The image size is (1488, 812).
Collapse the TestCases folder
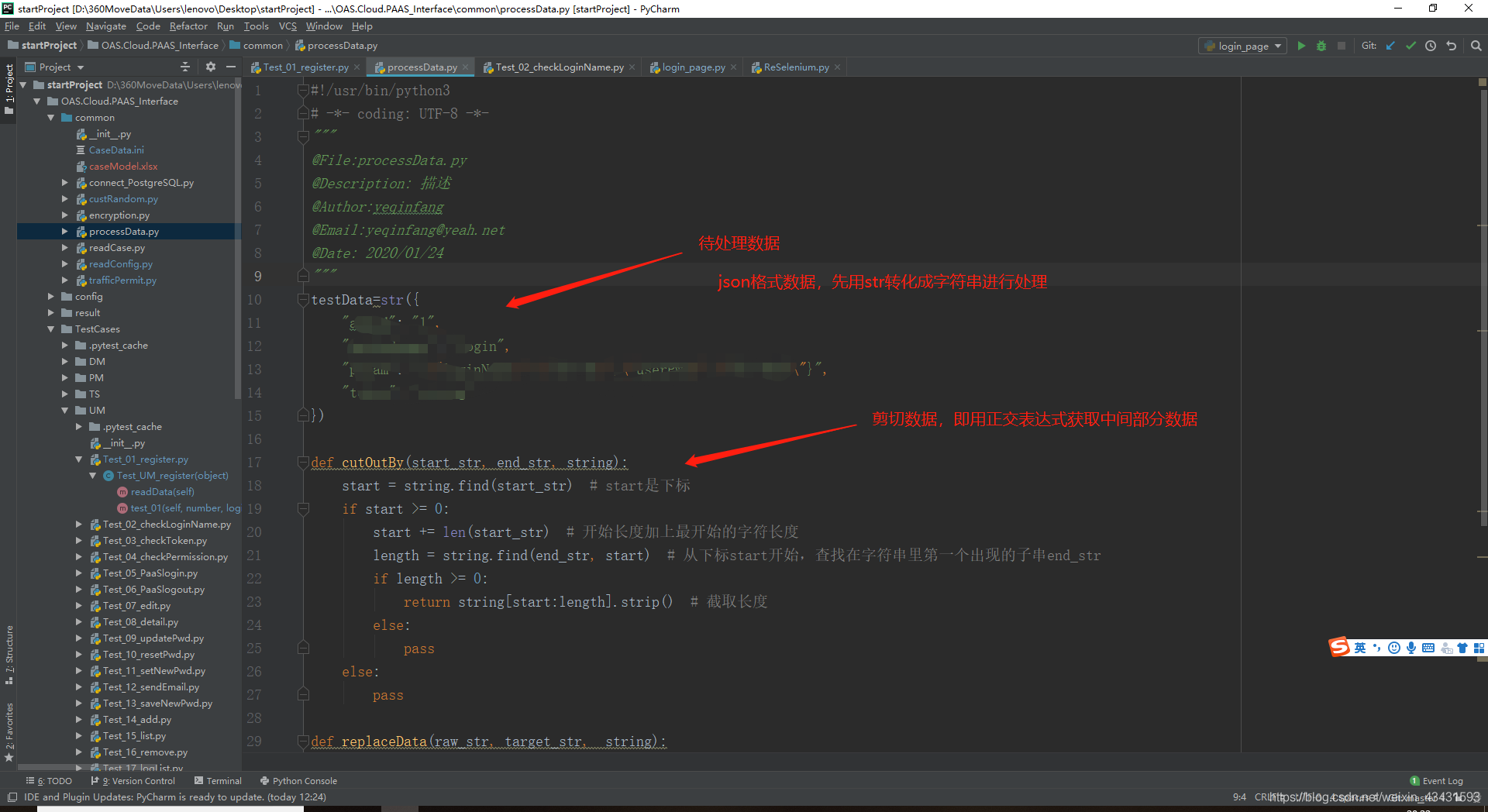pos(51,329)
